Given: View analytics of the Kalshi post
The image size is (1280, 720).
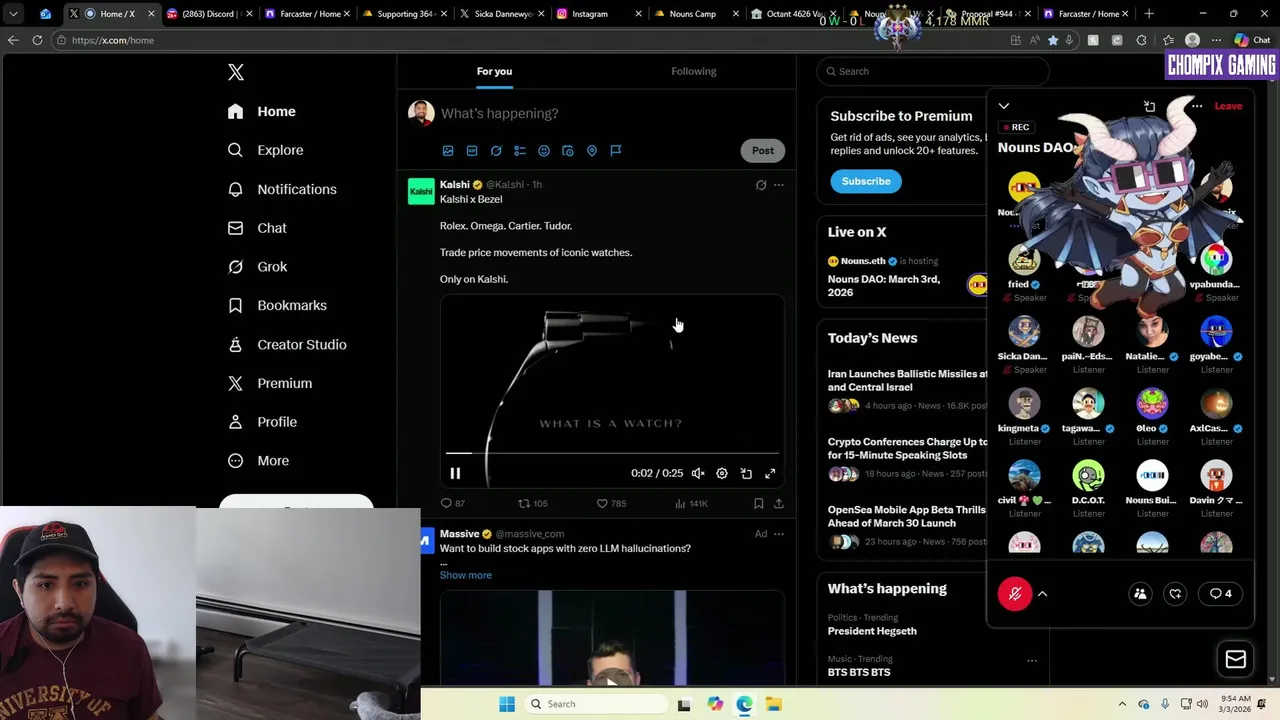Looking at the screenshot, I should [691, 504].
